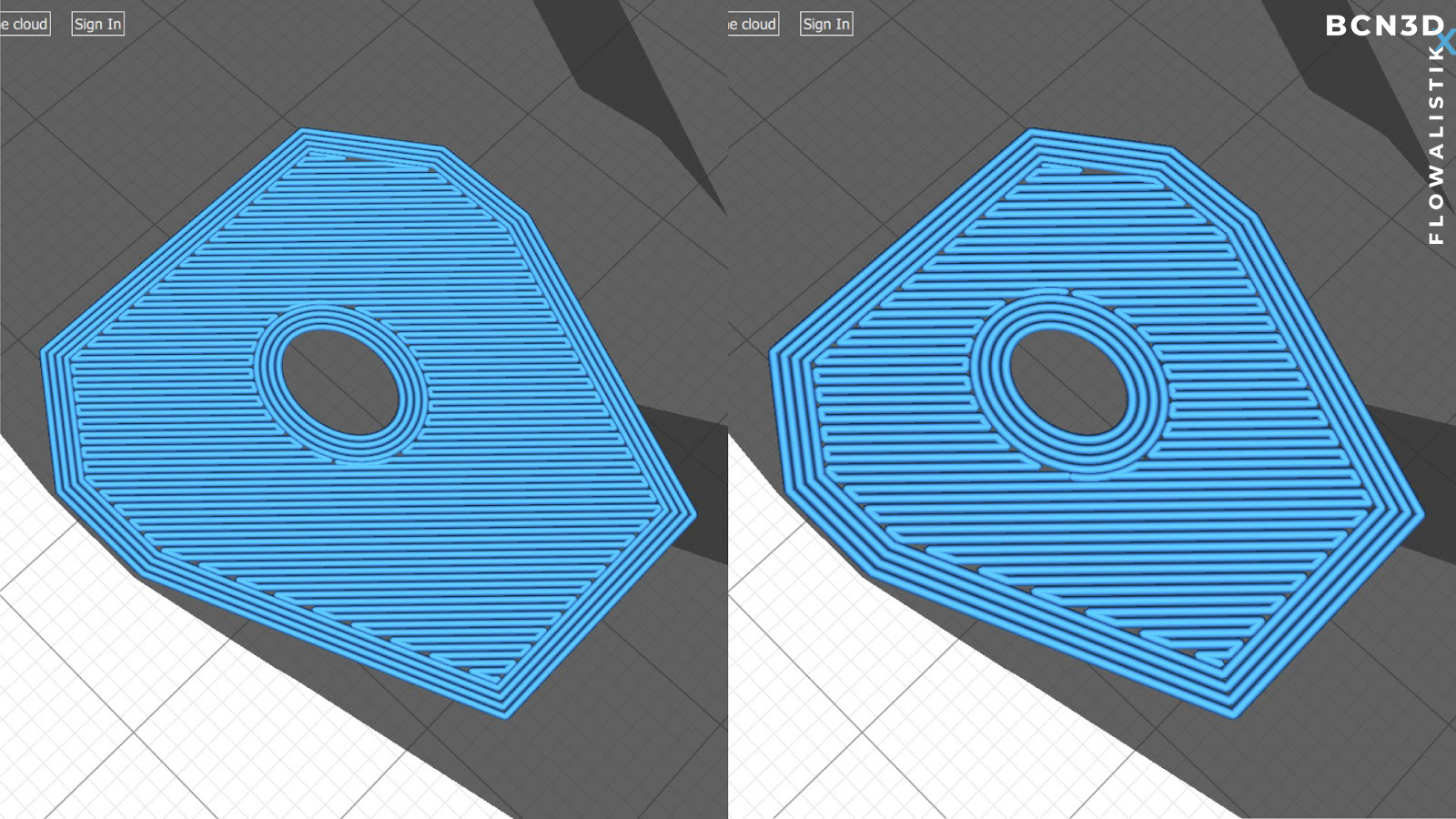The height and width of the screenshot is (819, 1456).
Task: Toggle the right cloud connection button
Action: [752, 24]
